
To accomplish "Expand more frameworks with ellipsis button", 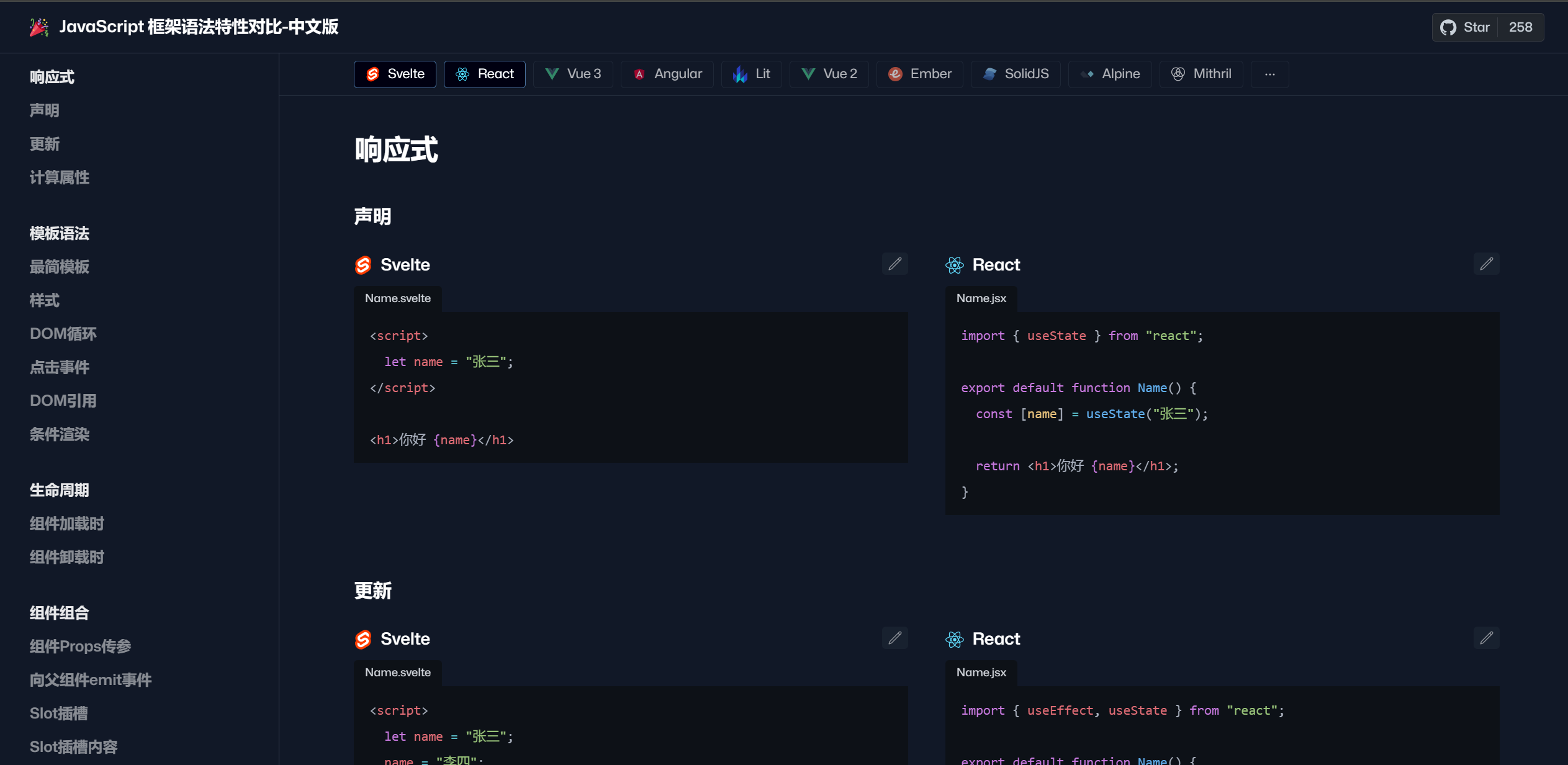I will point(1269,74).
